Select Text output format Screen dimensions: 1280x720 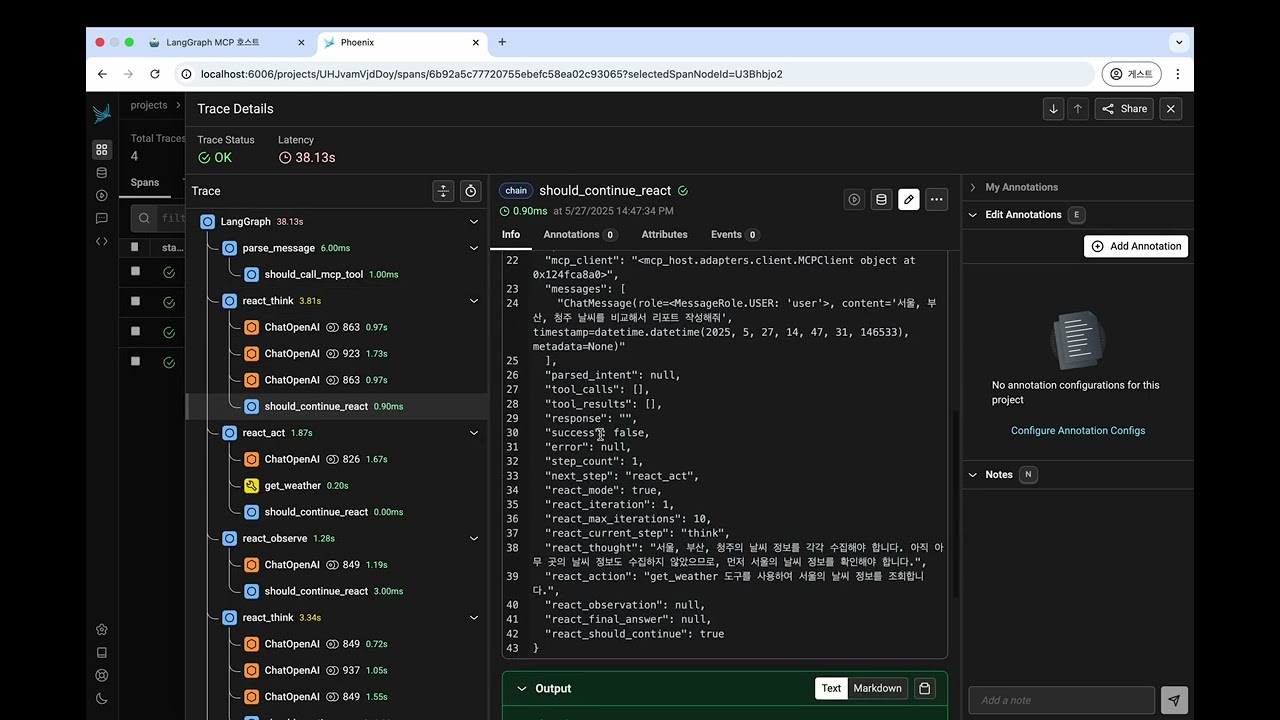pyautogui.click(x=831, y=689)
